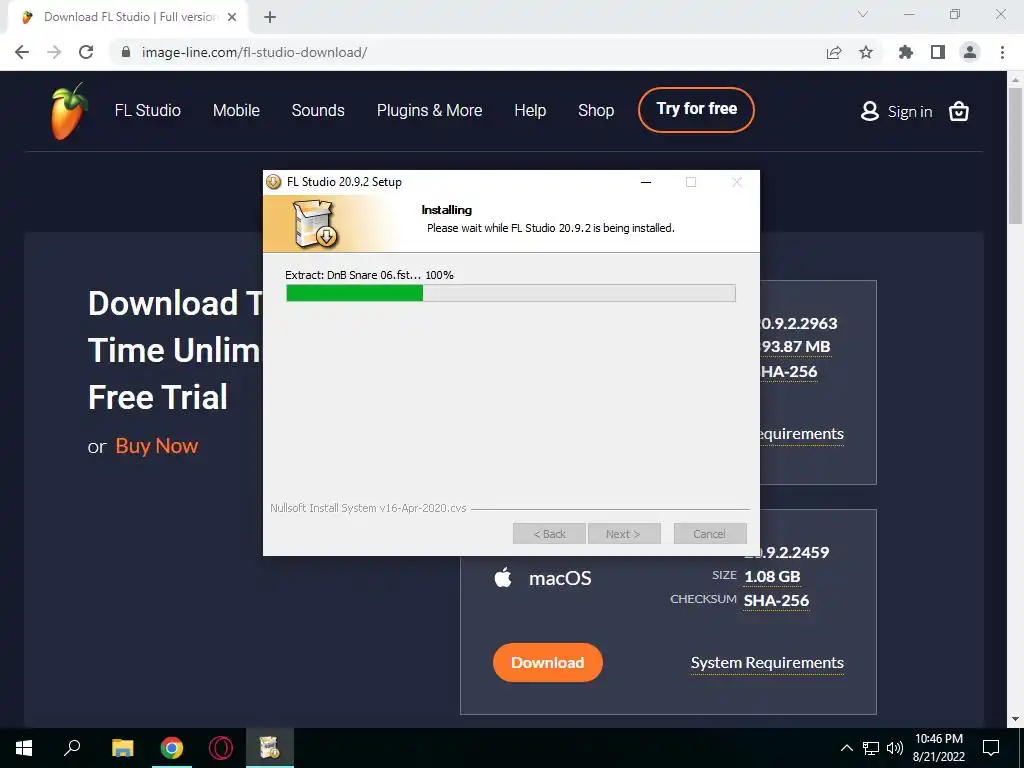The width and height of the screenshot is (1024, 768).
Task: Click Cancel in FL Studio setup
Action: pyautogui.click(x=710, y=534)
